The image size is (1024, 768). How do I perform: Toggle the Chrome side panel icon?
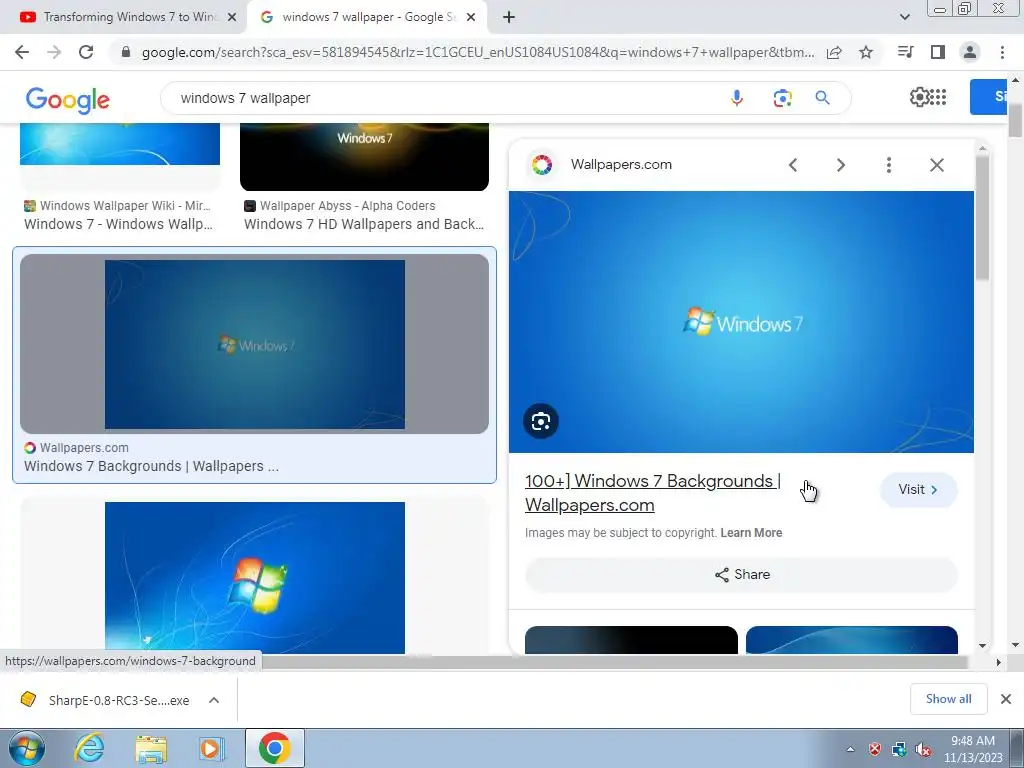click(x=938, y=52)
